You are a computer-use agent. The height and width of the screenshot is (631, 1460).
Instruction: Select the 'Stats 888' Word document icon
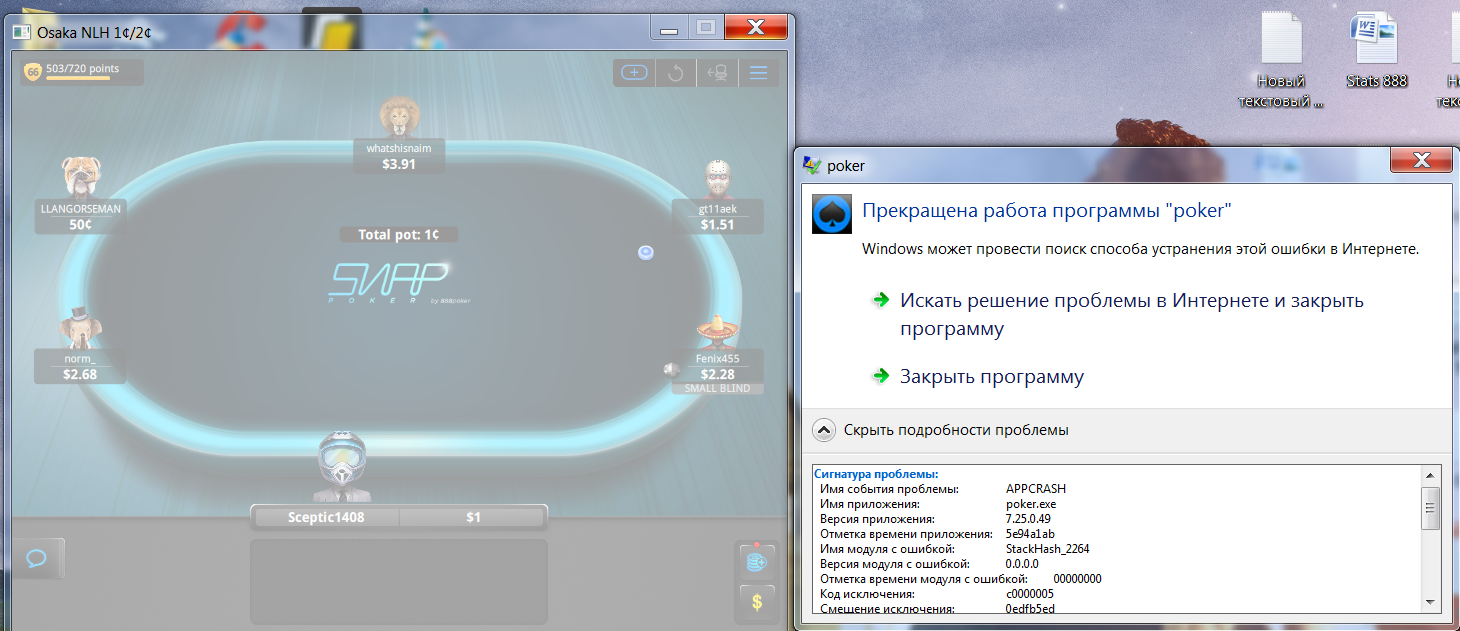coord(1377,52)
